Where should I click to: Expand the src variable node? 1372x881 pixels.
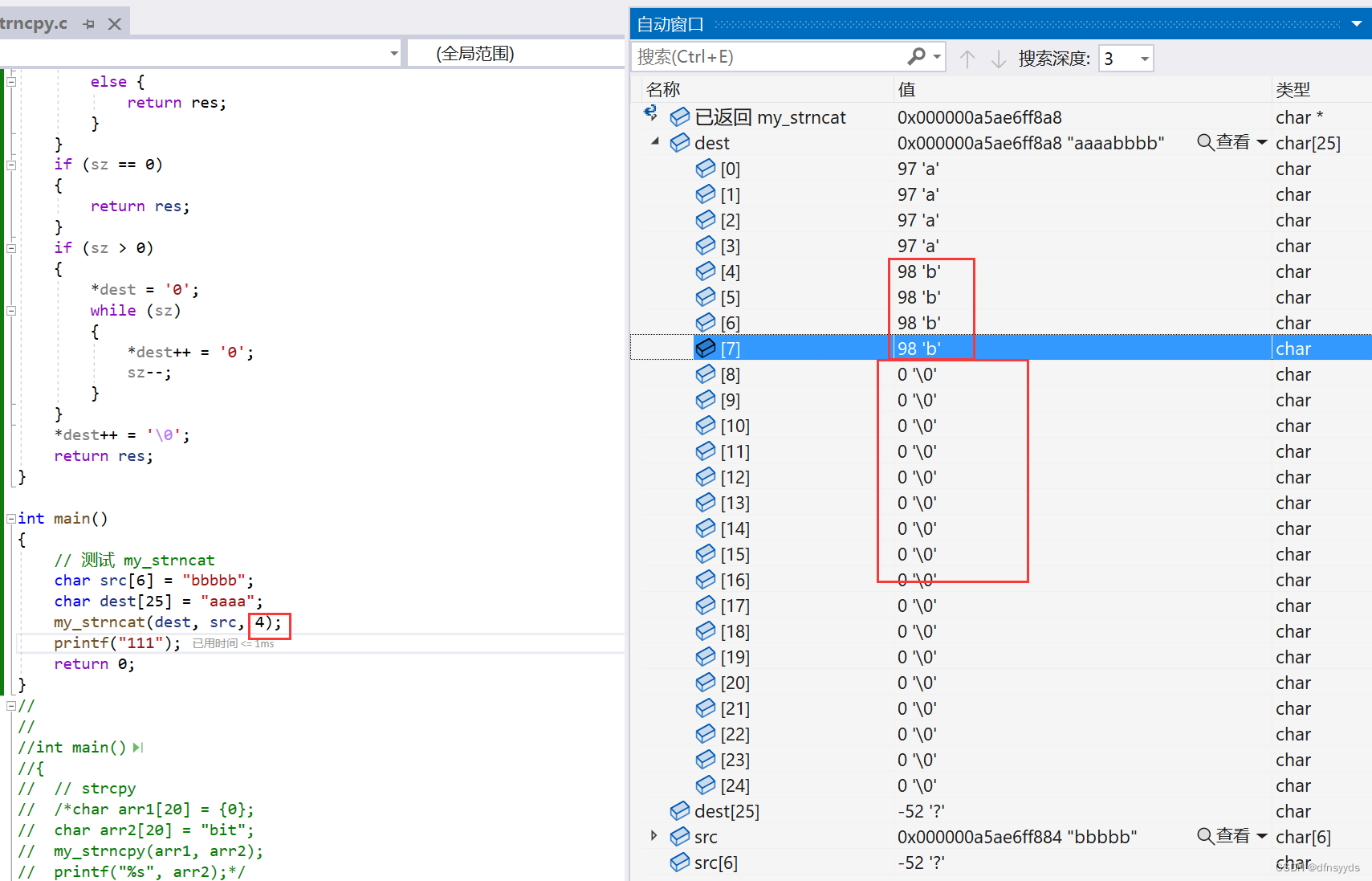click(x=653, y=836)
